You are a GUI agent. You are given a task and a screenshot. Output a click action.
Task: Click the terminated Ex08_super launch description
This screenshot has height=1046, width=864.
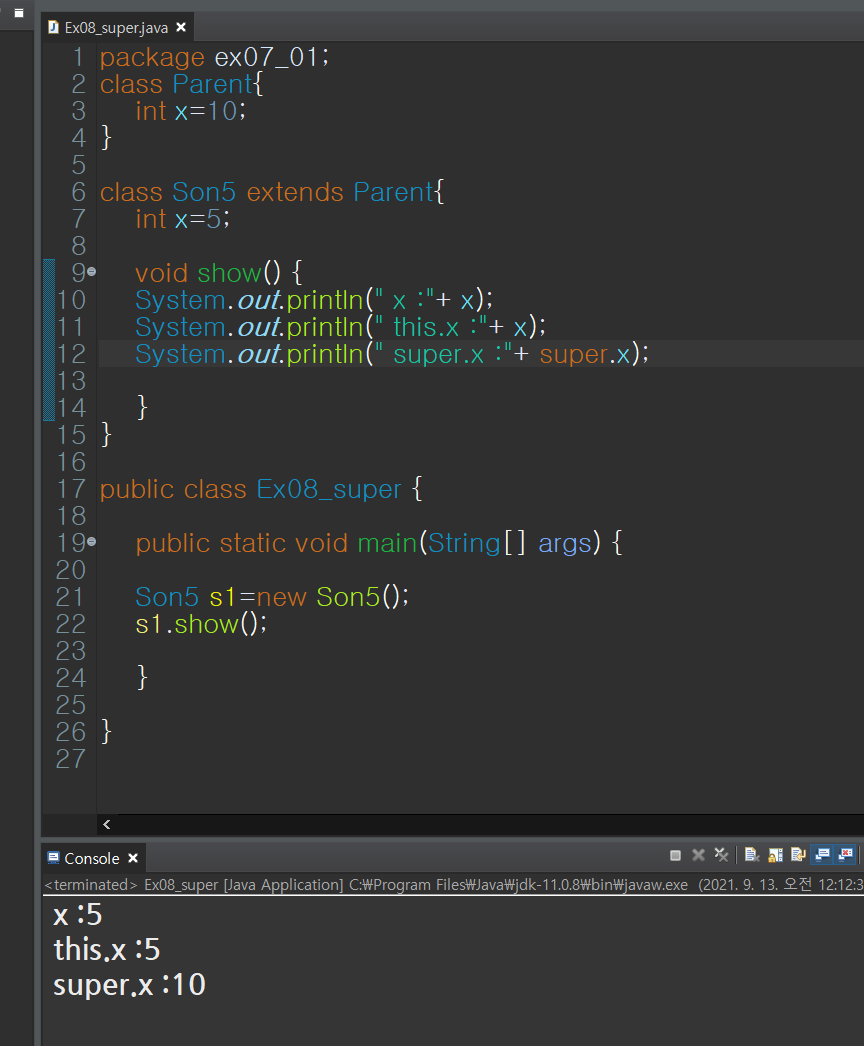tap(452, 885)
